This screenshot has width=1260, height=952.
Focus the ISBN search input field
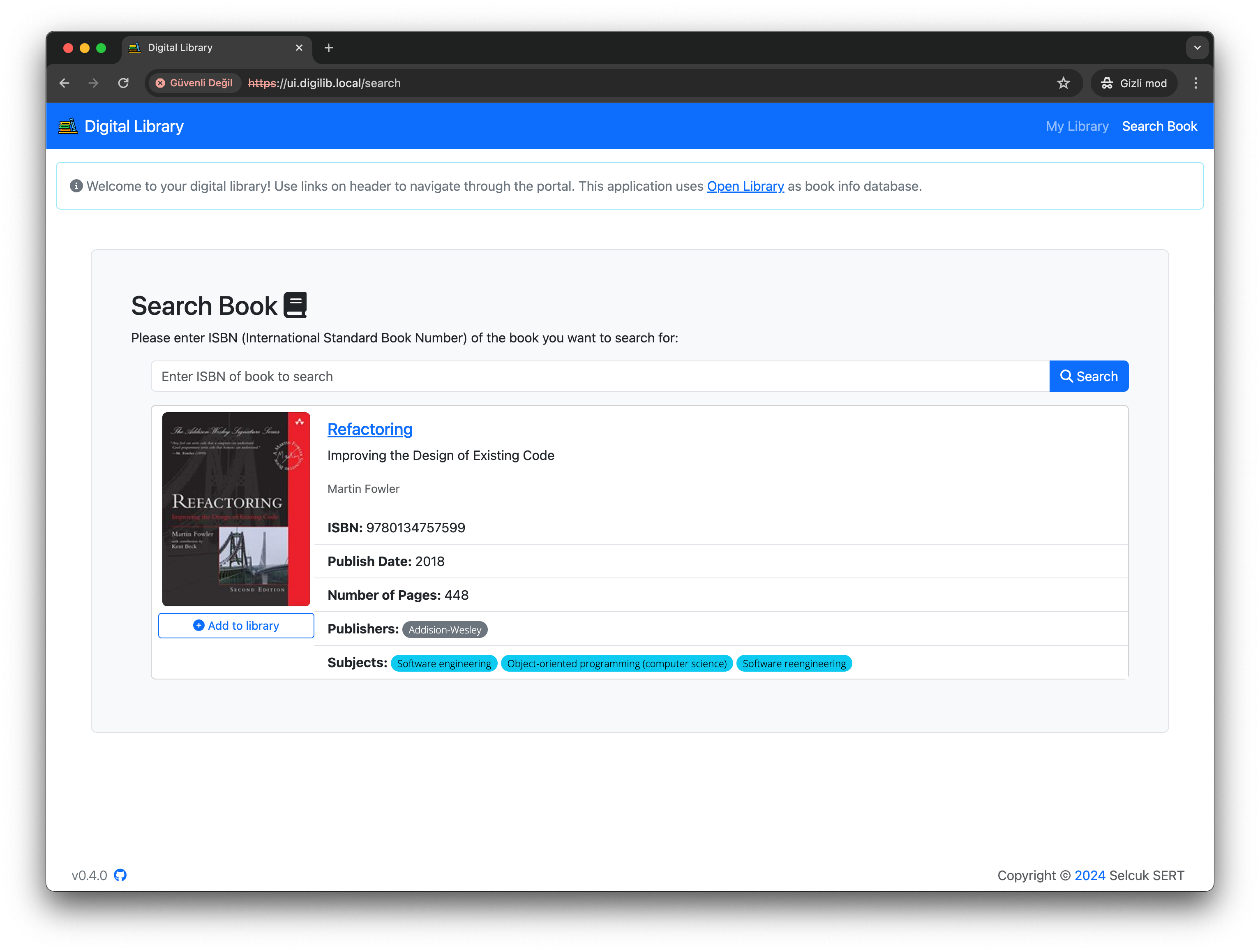[599, 376]
